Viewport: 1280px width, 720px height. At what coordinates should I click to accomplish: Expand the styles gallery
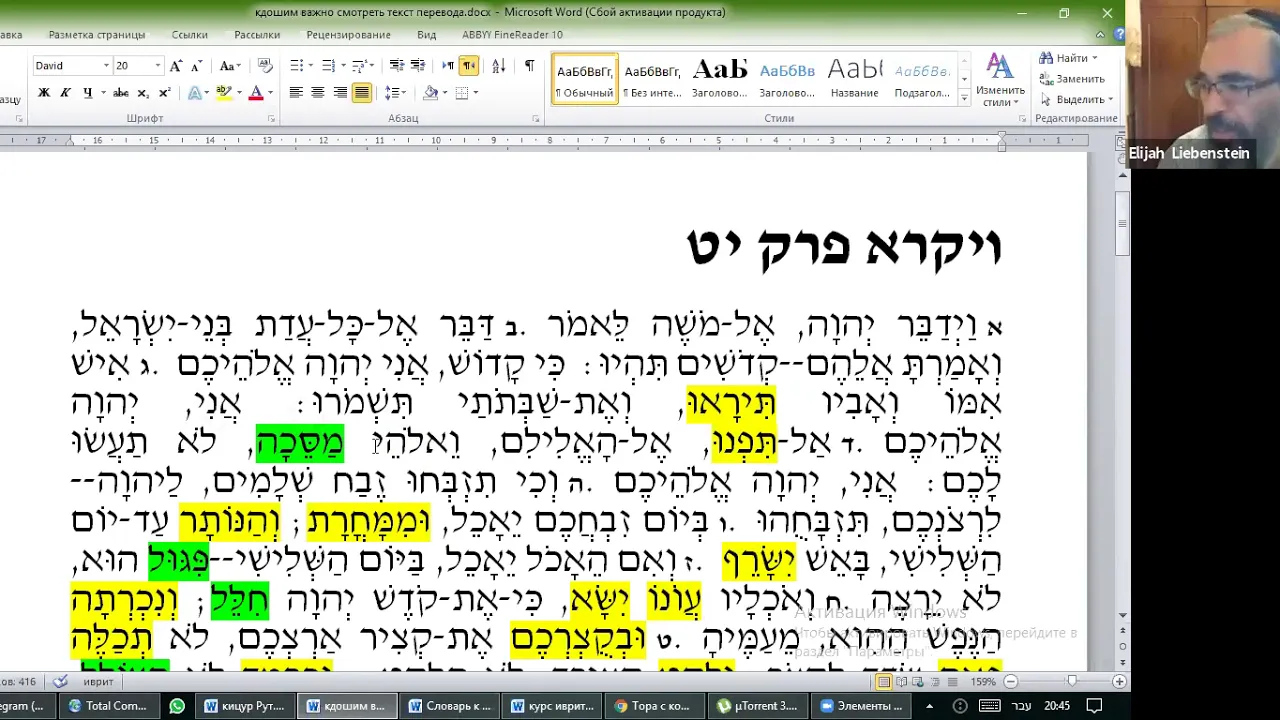pyautogui.click(x=964, y=96)
